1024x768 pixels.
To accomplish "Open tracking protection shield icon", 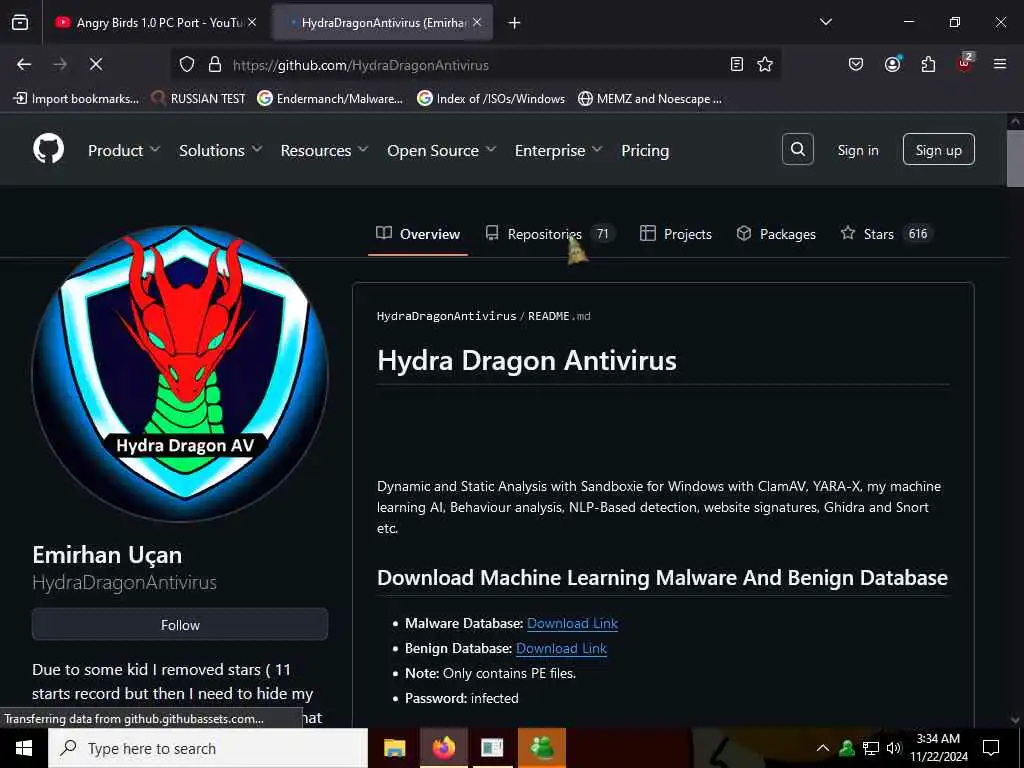I will pos(187,64).
